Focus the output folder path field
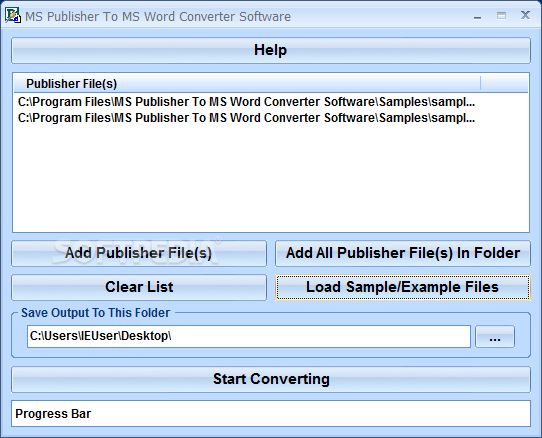The height and width of the screenshot is (438, 542). pyautogui.click(x=249, y=336)
